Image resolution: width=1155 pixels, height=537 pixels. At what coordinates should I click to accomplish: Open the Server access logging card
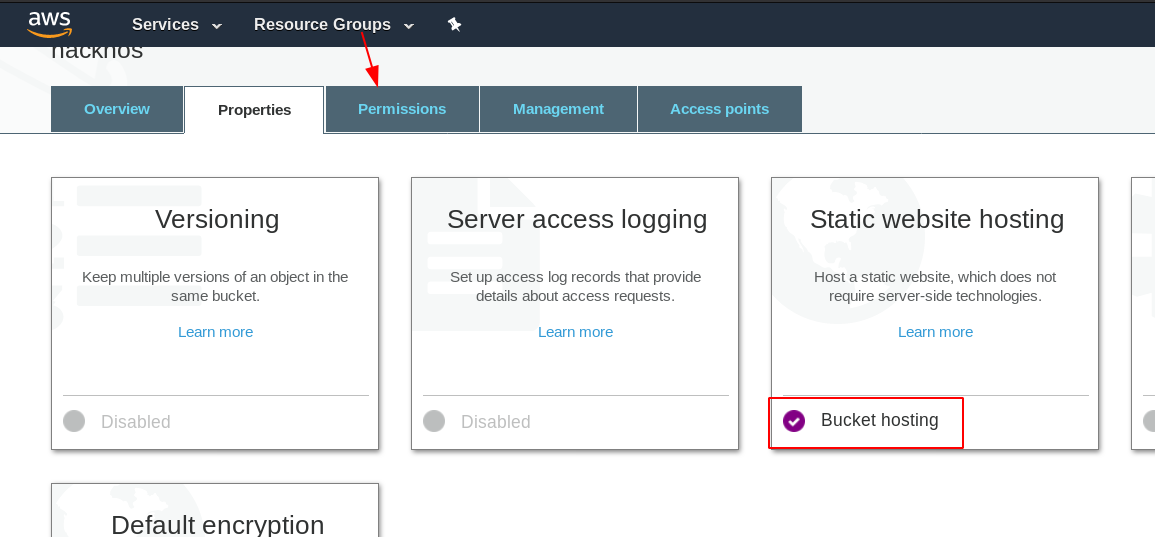[575, 313]
